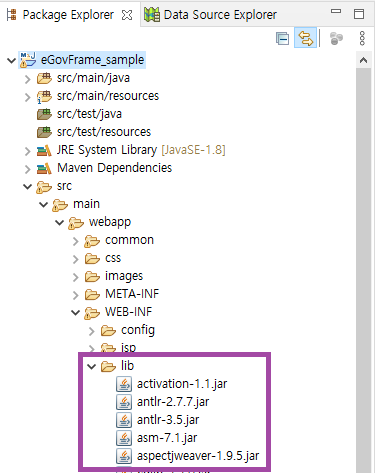Expand the src/main/resources source folder
375x473 pixels.
27,97
